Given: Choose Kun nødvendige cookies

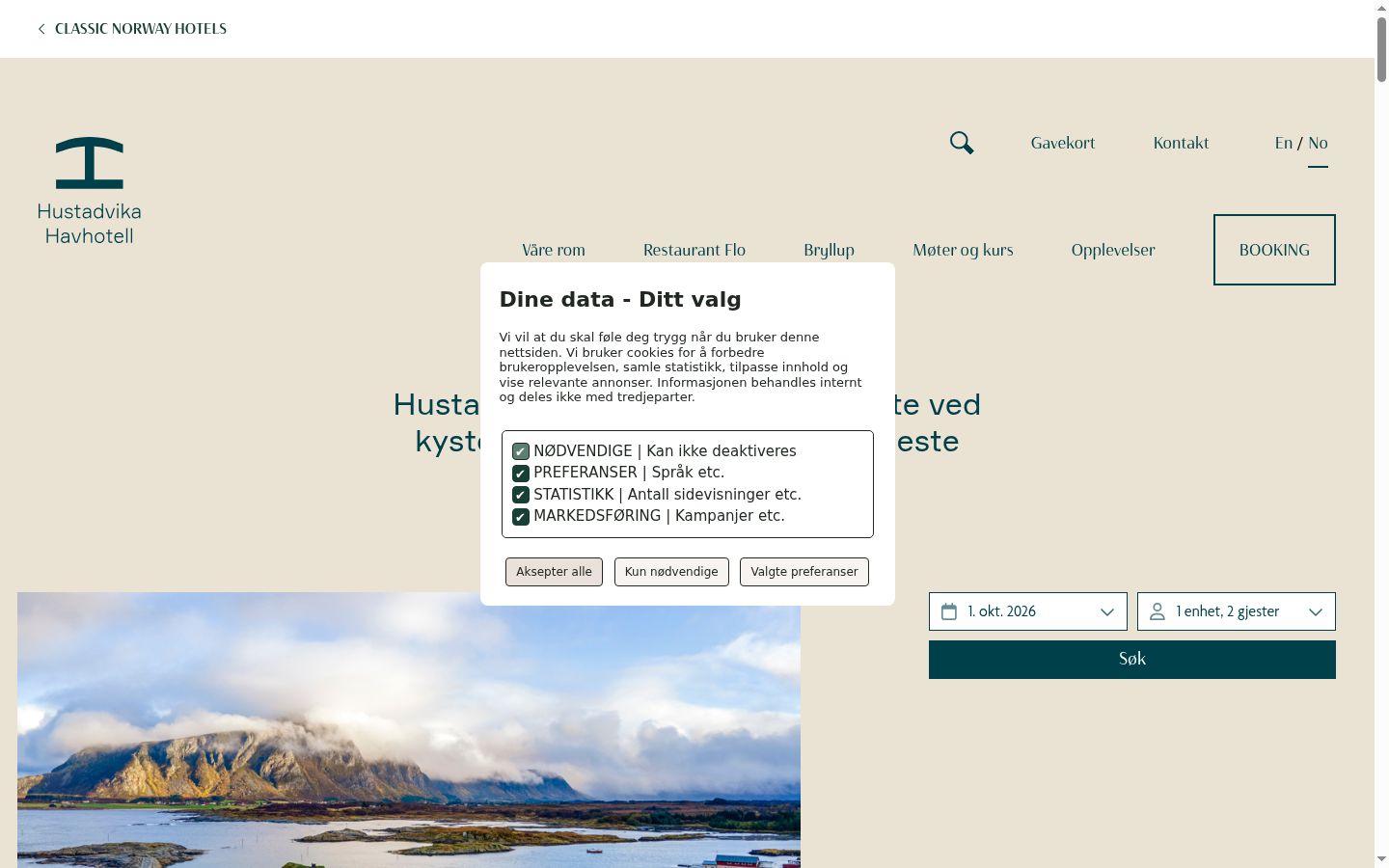Looking at the screenshot, I should [x=671, y=572].
